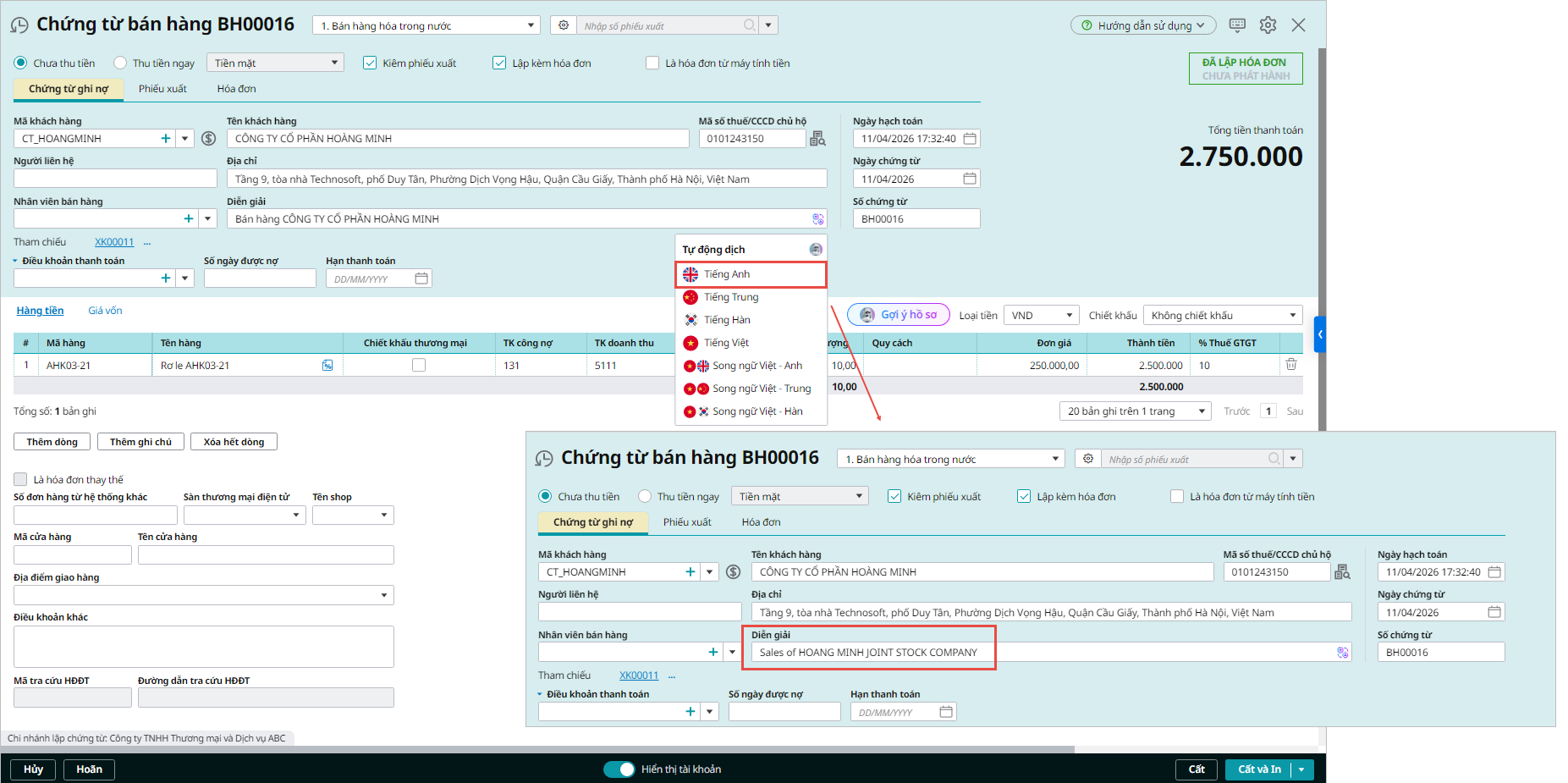The height and width of the screenshot is (783, 1568).
Task: Delete row AHK03-21 with trash icon
Action: click(1290, 365)
